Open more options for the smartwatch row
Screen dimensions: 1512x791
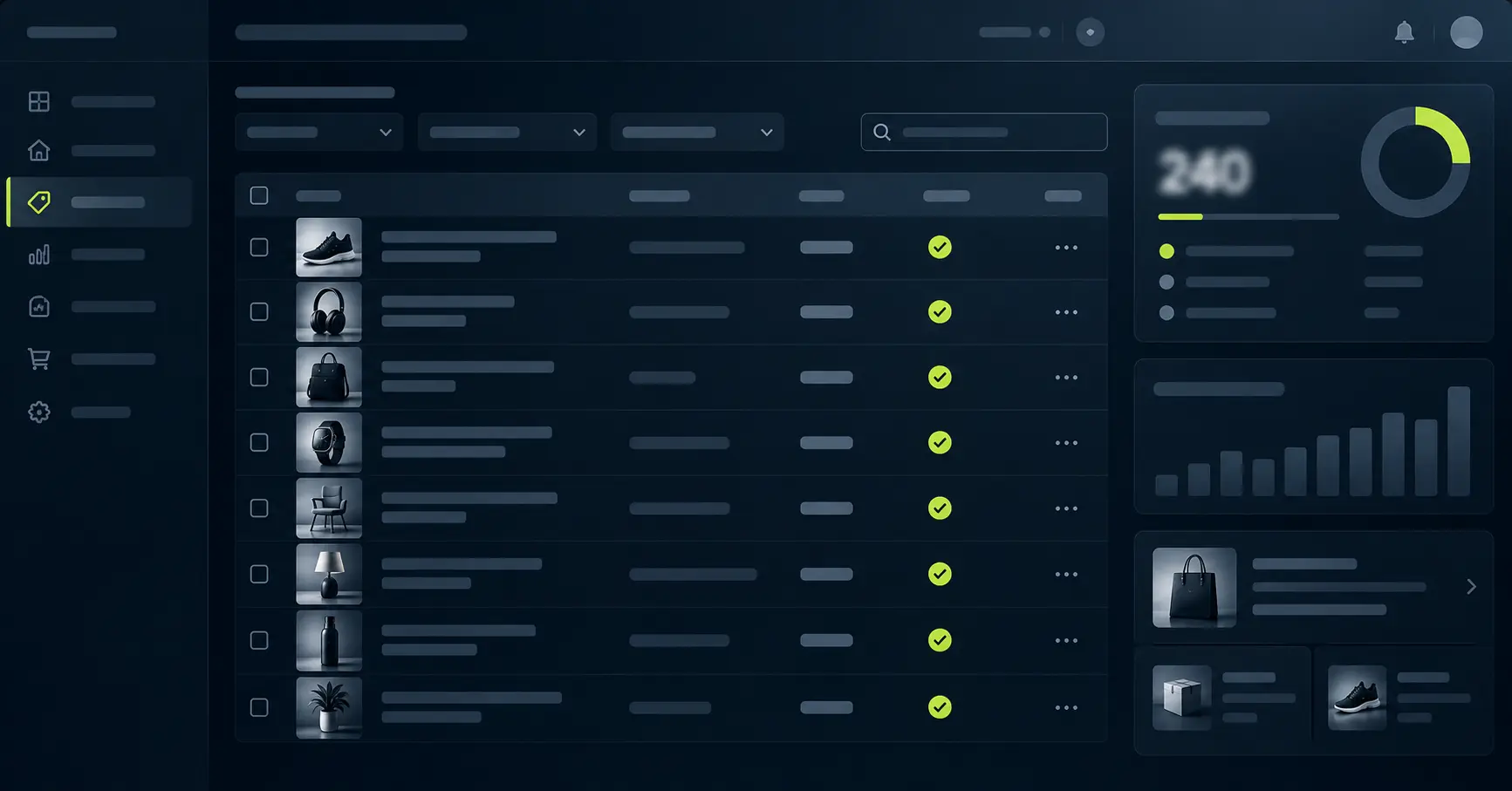click(x=1066, y=443)
